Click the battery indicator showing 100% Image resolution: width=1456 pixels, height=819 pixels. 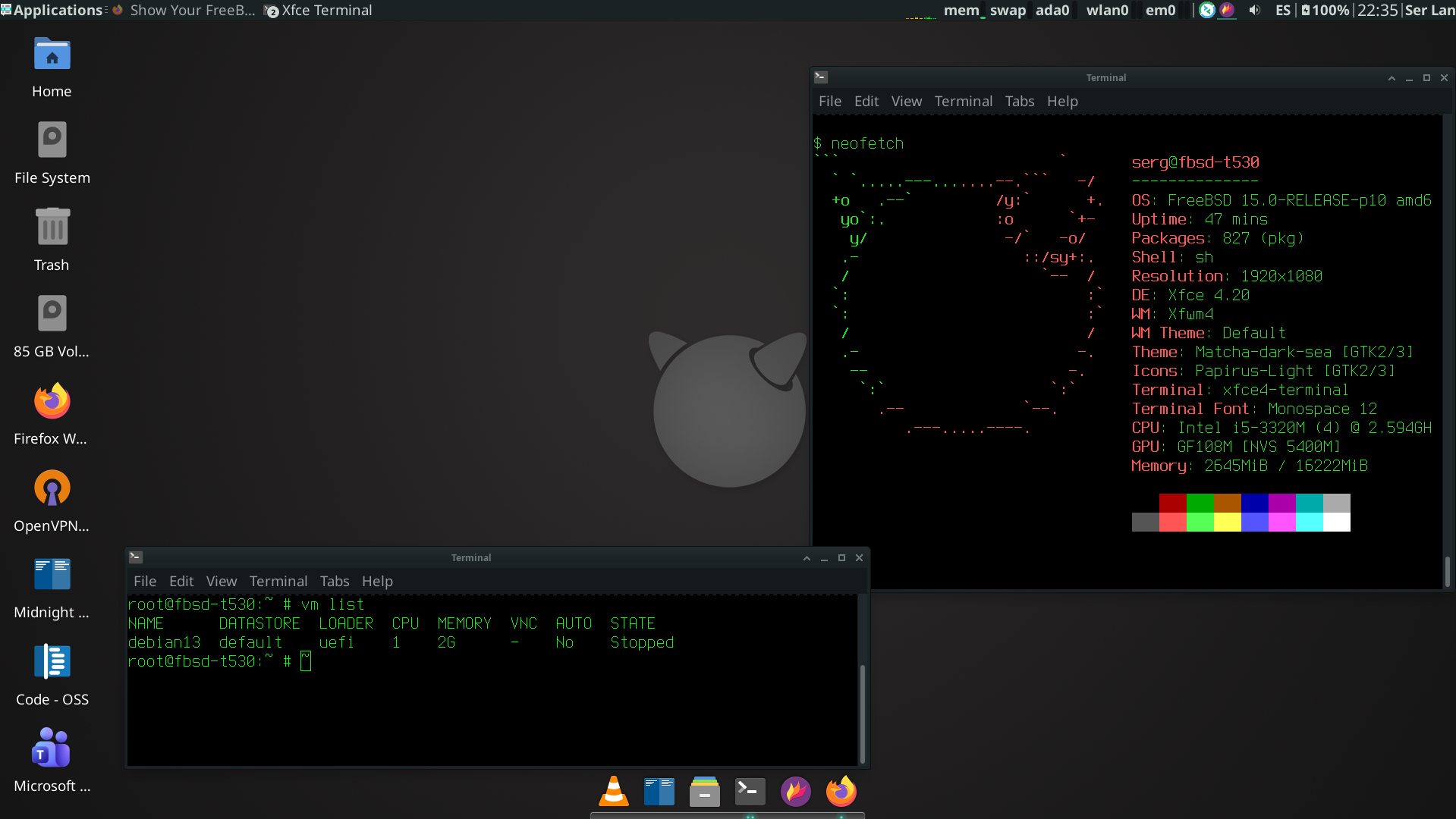click(x=1325, y=10)
